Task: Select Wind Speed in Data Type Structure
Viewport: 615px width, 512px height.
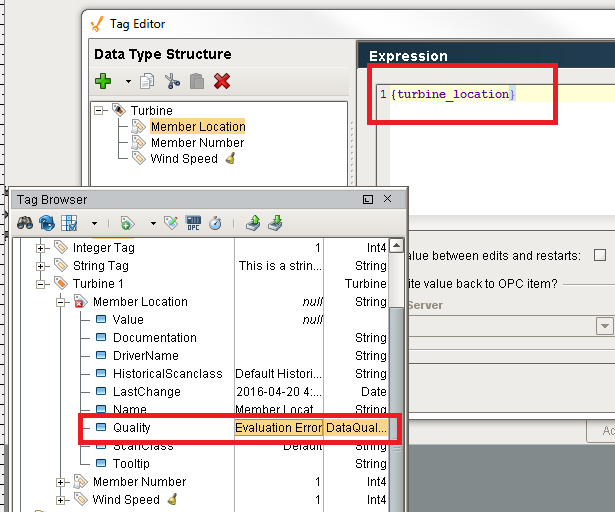Action: [x=184, y=159]
